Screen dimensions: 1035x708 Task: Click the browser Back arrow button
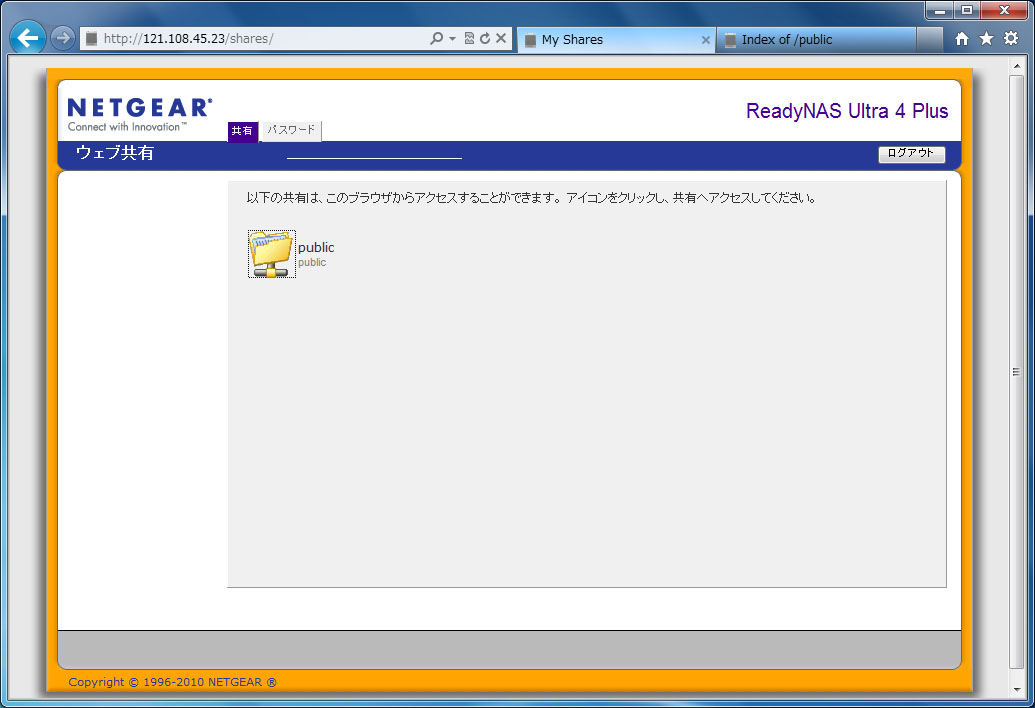(x=28, y=39)
